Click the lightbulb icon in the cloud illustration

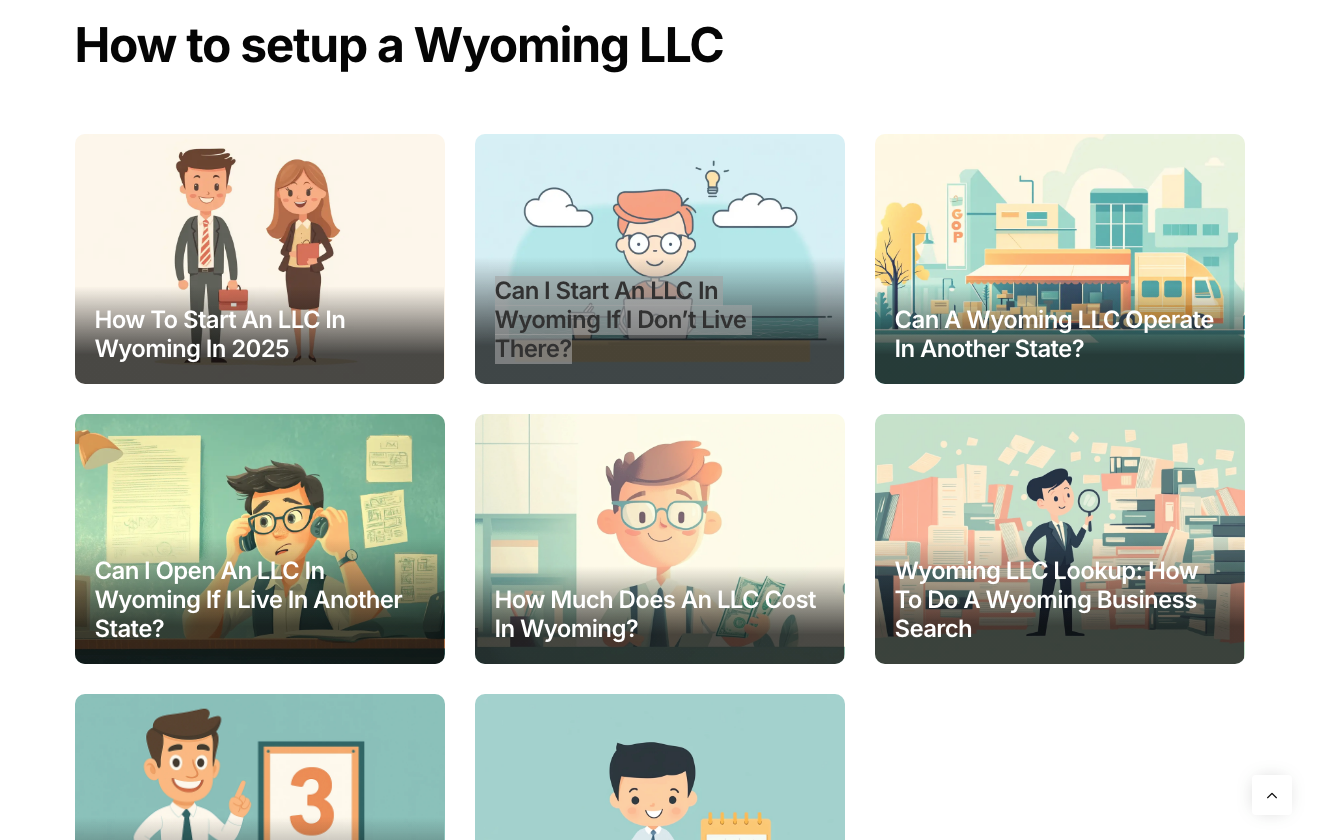point(712,180)
